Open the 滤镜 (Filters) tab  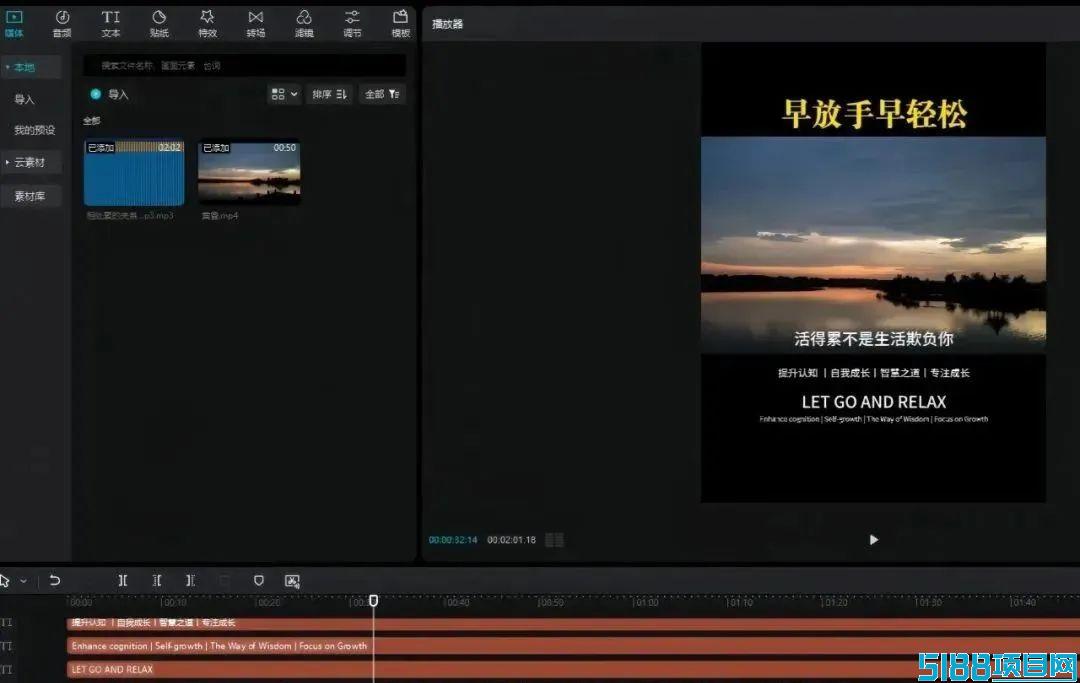pyautogui.click(x=304, y=23)
